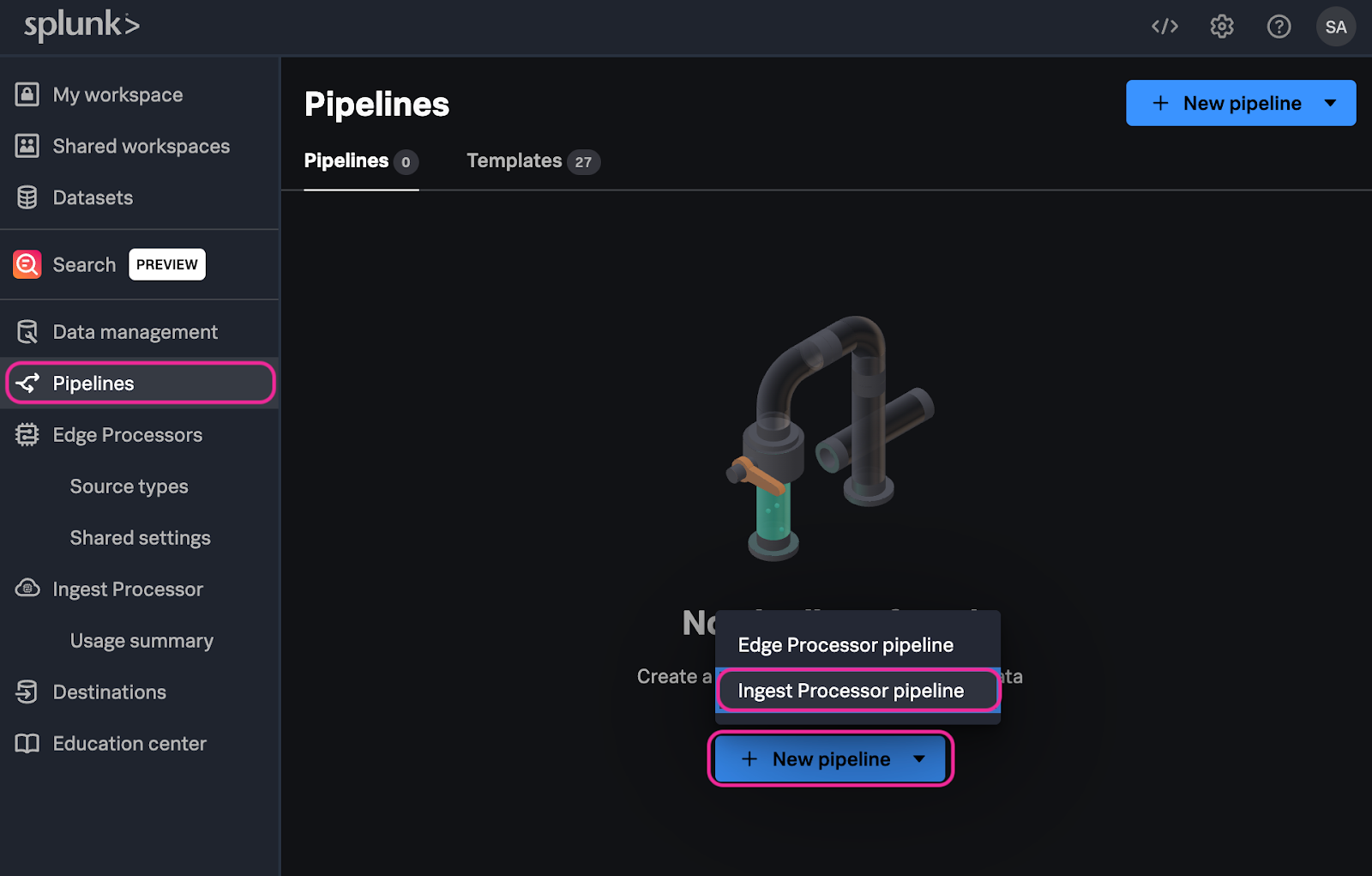1372x876 pixels.
Task: Open the code/API icon in top bar
Action: click(1164, 27)
